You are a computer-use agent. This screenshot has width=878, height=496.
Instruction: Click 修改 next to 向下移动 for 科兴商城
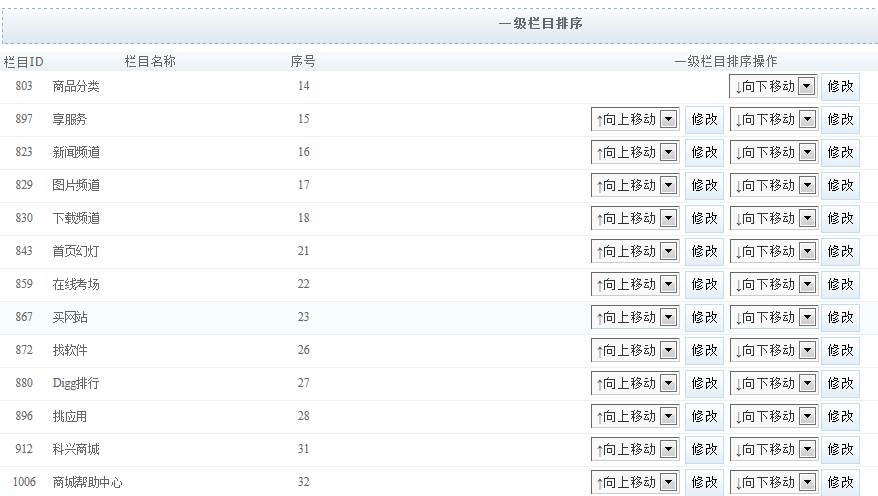point(840,450)
